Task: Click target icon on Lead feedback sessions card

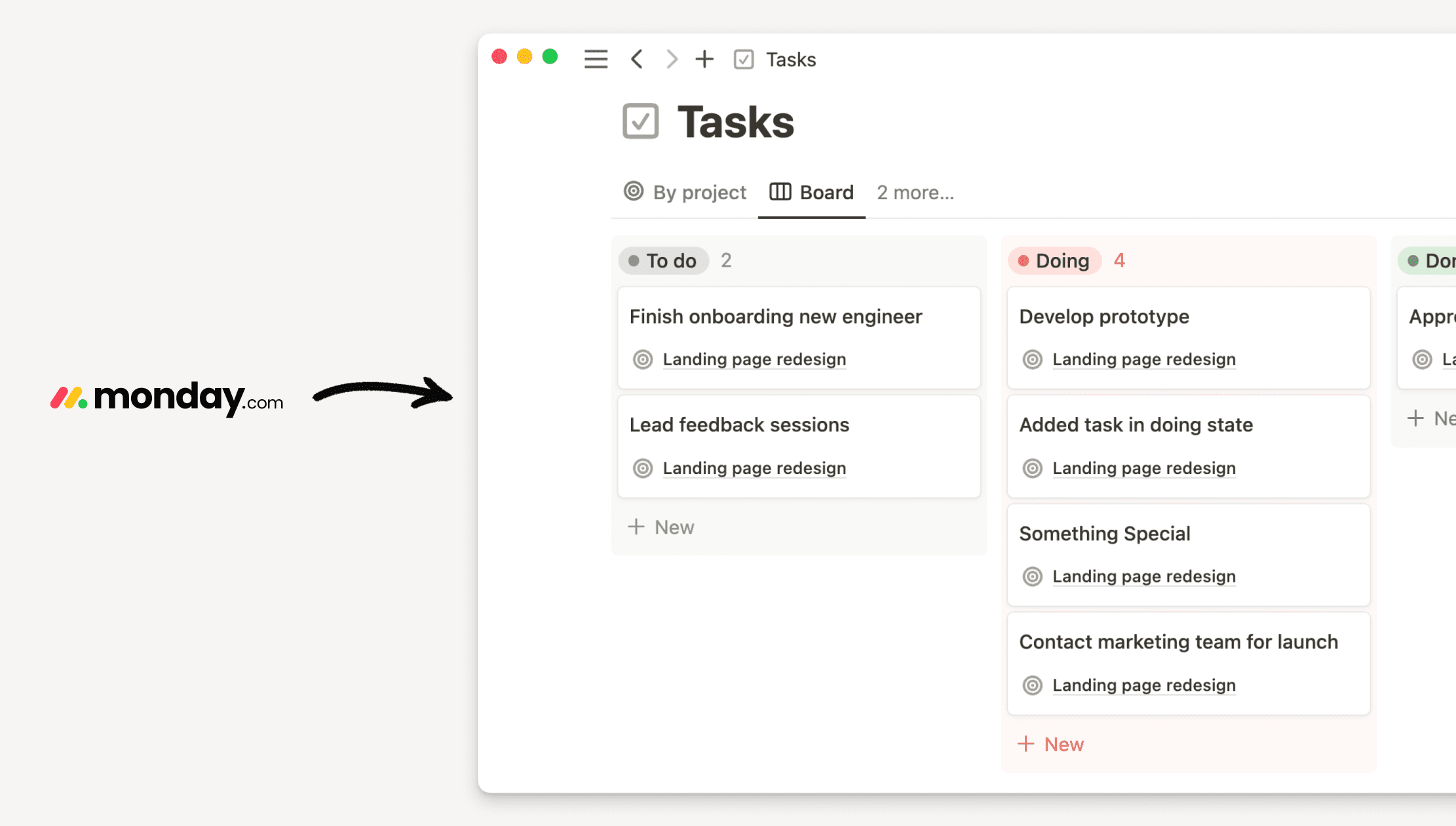Action: (643, 468)
